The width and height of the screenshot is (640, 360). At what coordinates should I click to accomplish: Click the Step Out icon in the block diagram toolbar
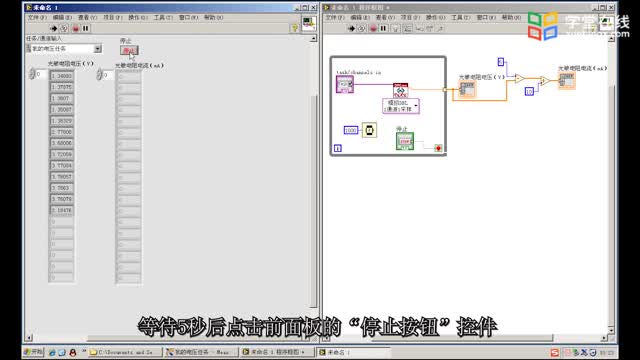point(440,29)
